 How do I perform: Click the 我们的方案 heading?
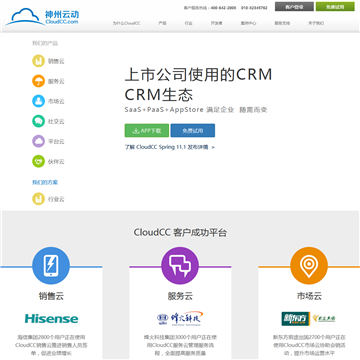tap(45, 182)
